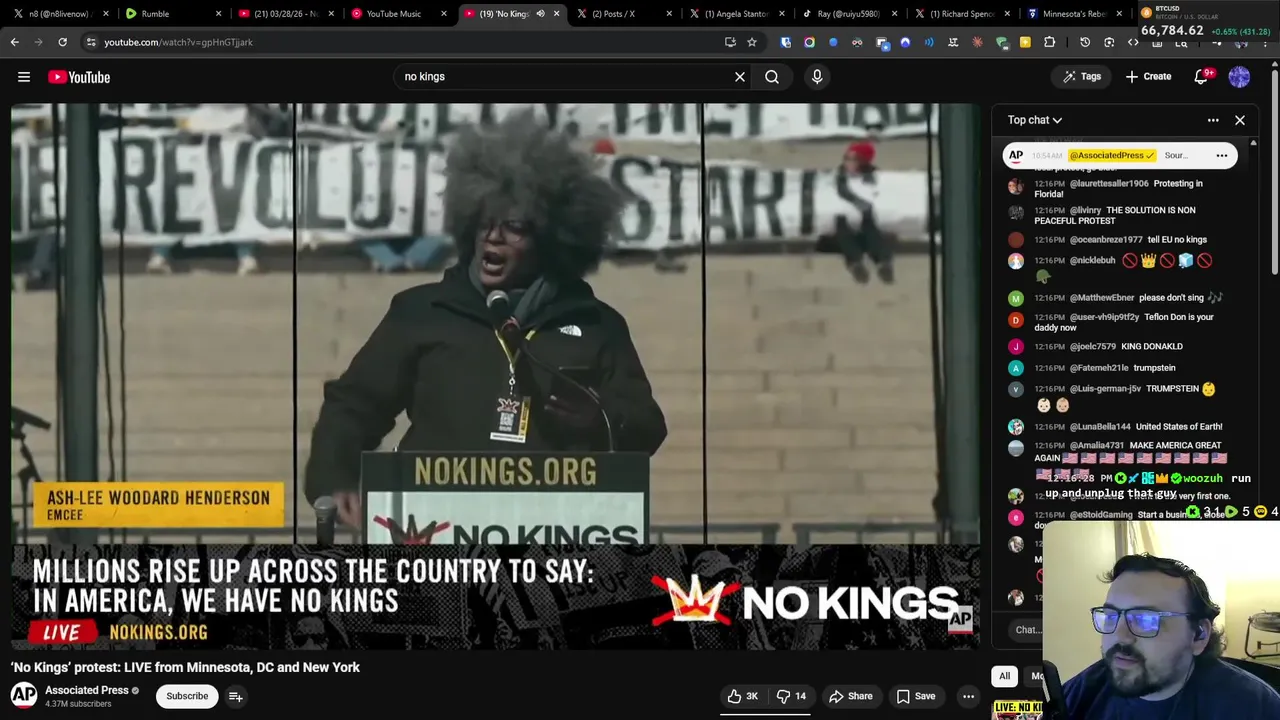Go to the YouTube home logo

point(79,77)
